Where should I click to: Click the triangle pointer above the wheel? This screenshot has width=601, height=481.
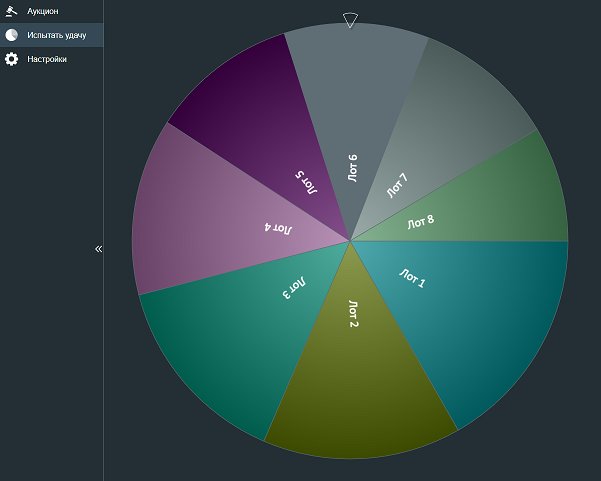pos(349,20)
